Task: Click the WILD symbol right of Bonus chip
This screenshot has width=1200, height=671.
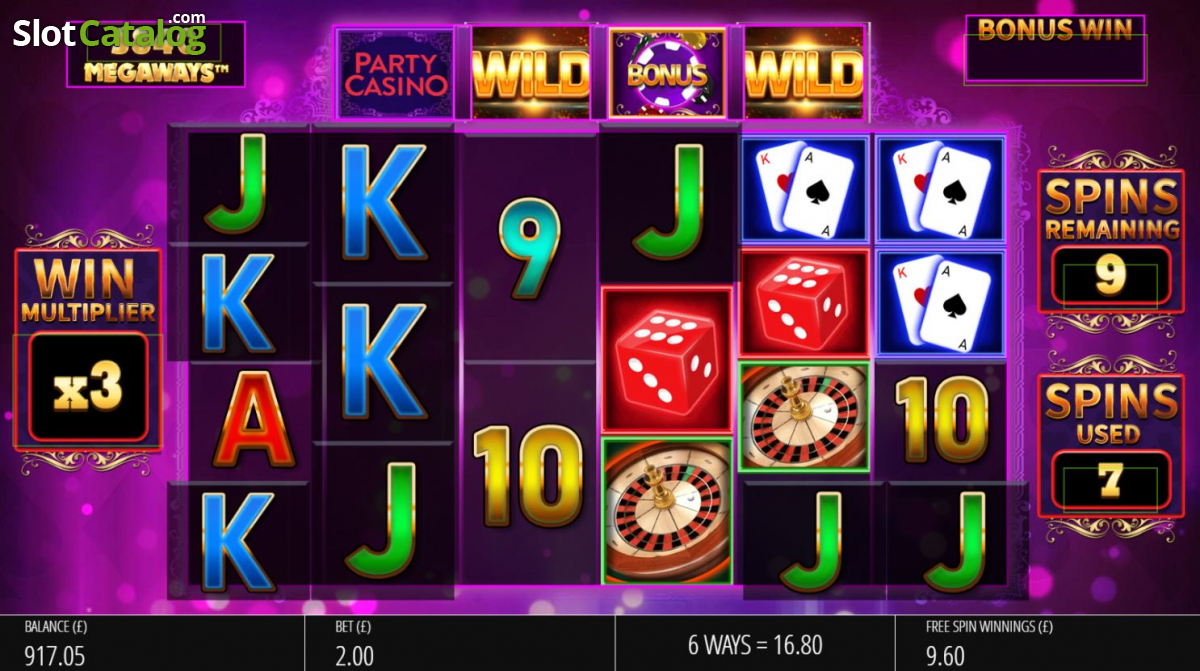Action: tap(803, 73)
